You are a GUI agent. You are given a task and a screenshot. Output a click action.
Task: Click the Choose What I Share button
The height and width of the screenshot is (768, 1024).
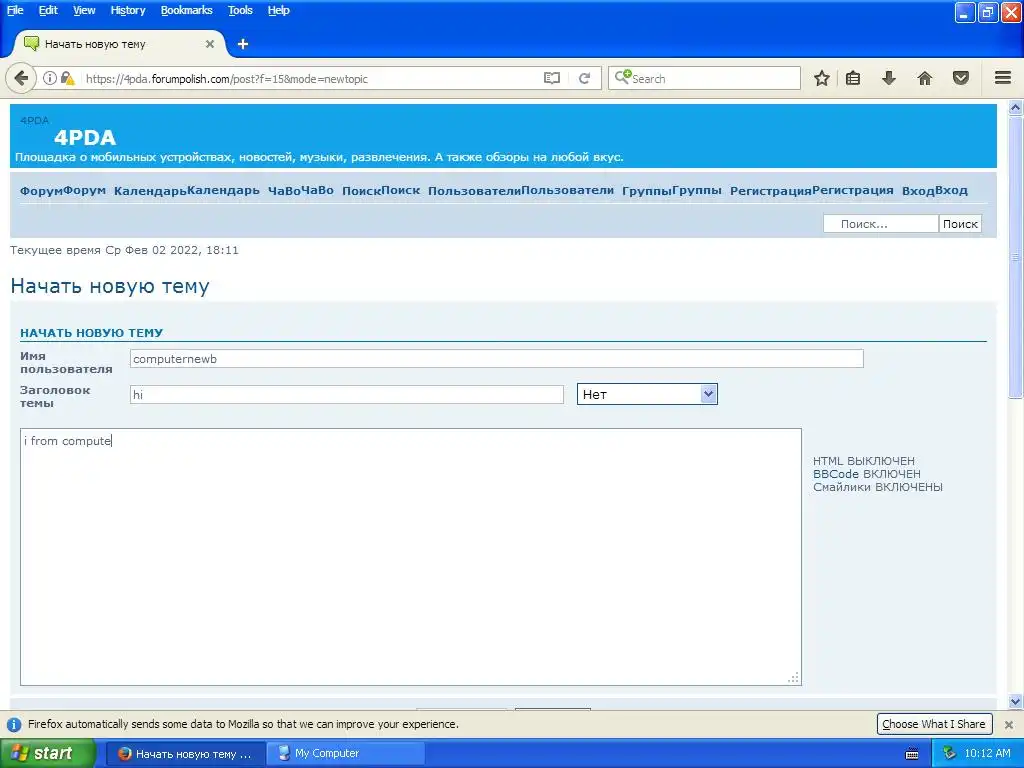click(934, 724)
